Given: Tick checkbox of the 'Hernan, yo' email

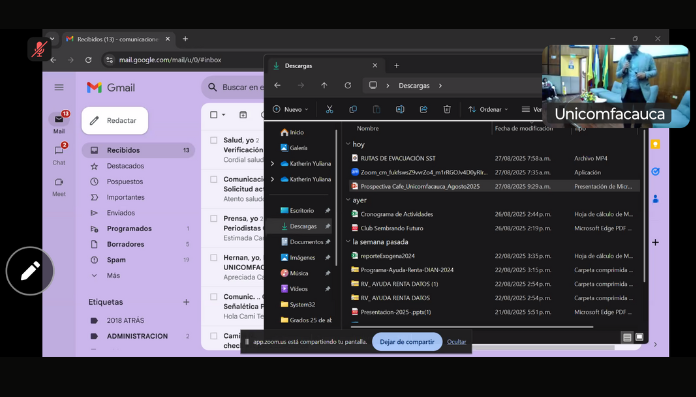Looking at the screenshot, I should pos(214,258).
